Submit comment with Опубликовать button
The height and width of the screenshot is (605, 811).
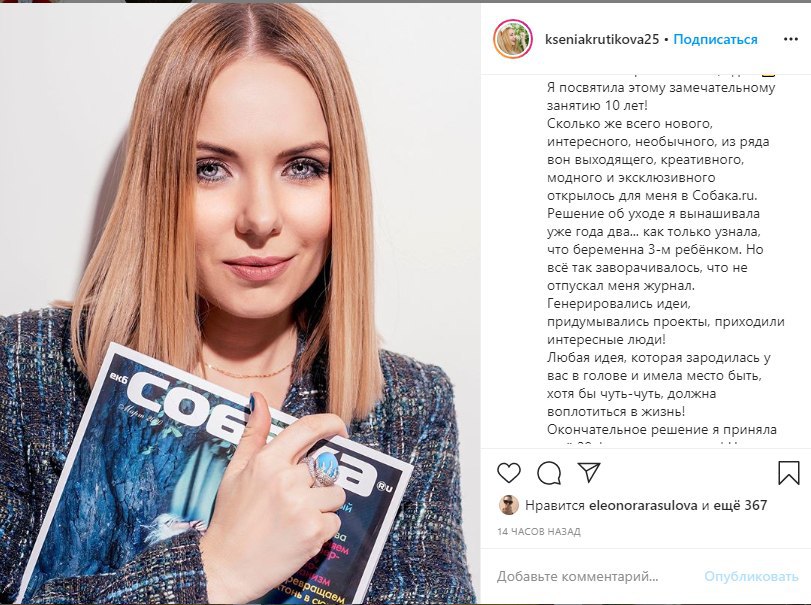coord(751,576)
